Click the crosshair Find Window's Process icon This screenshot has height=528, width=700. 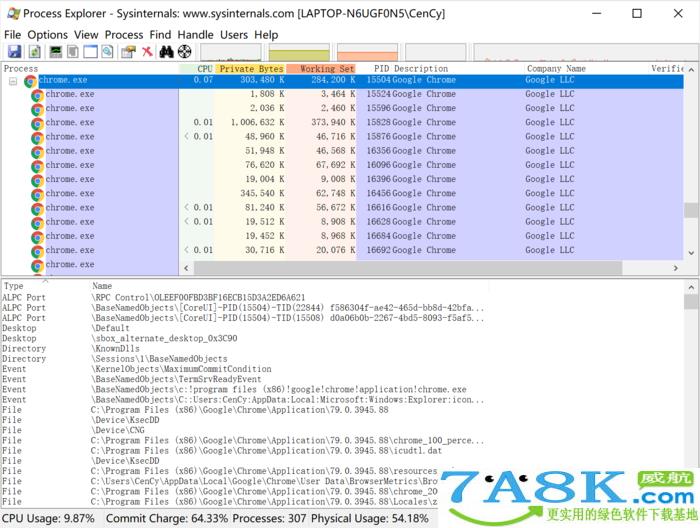[184, 52]
